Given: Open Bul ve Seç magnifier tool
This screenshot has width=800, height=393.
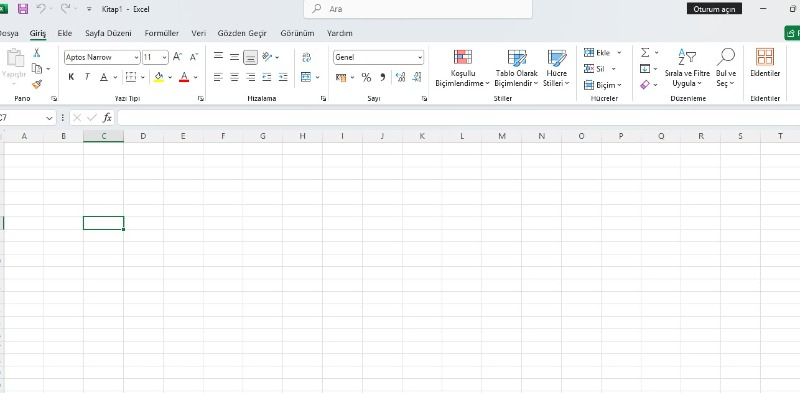Looking at the screenshot, I should (x=726, y=68).
